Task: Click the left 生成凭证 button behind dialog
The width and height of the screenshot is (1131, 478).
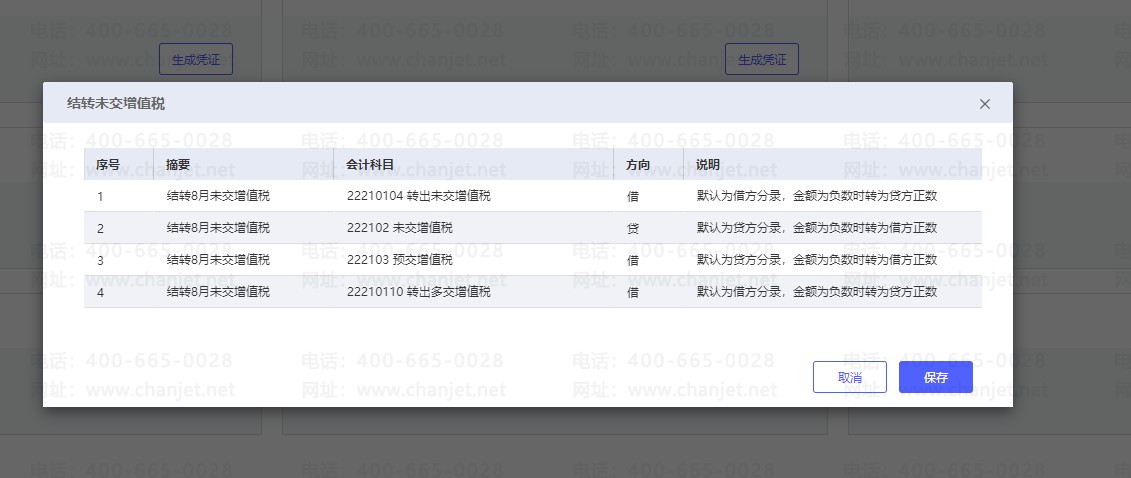Action: click(x=196, y=59)
